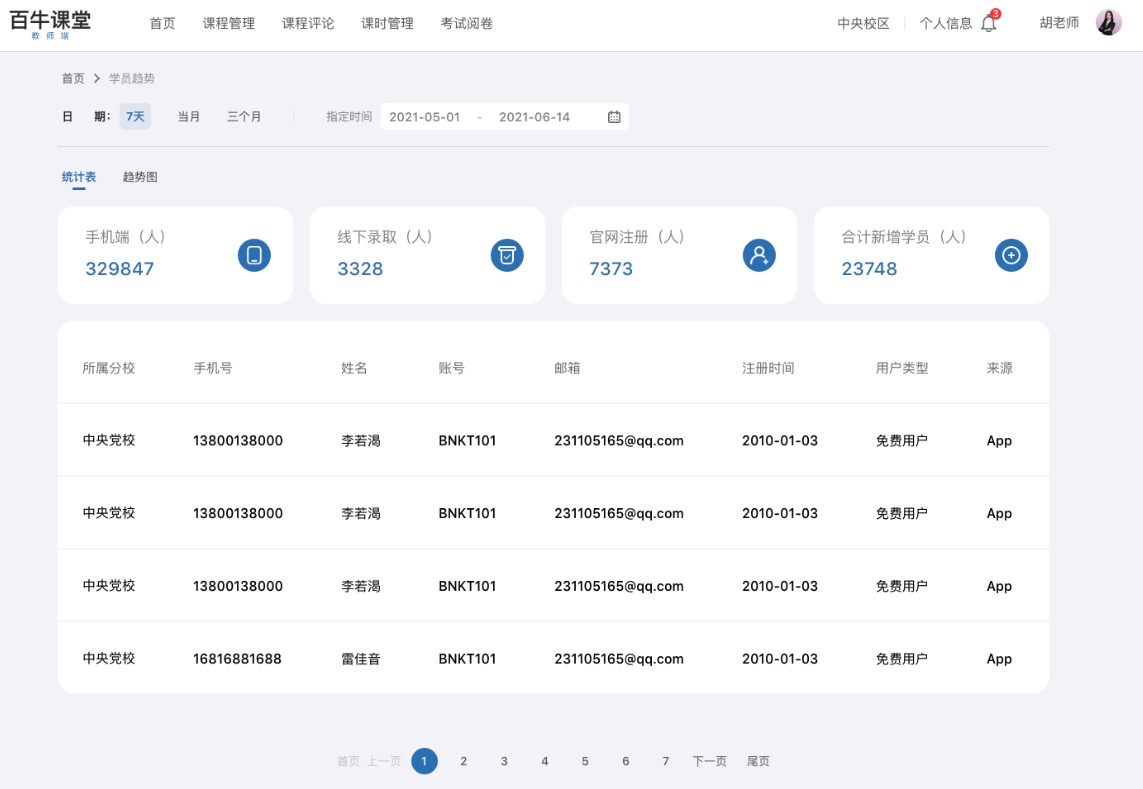Click the 邮箱 column header
The image size is (1143, 789).
[567, 368]
